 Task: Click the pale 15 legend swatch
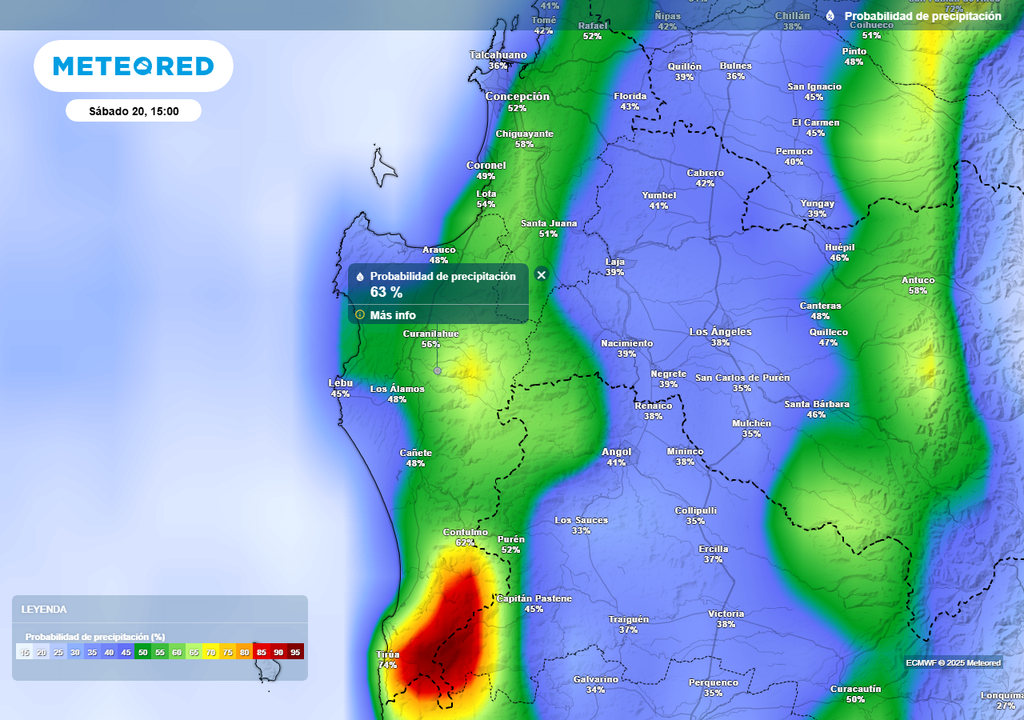(x=25, y=652)
